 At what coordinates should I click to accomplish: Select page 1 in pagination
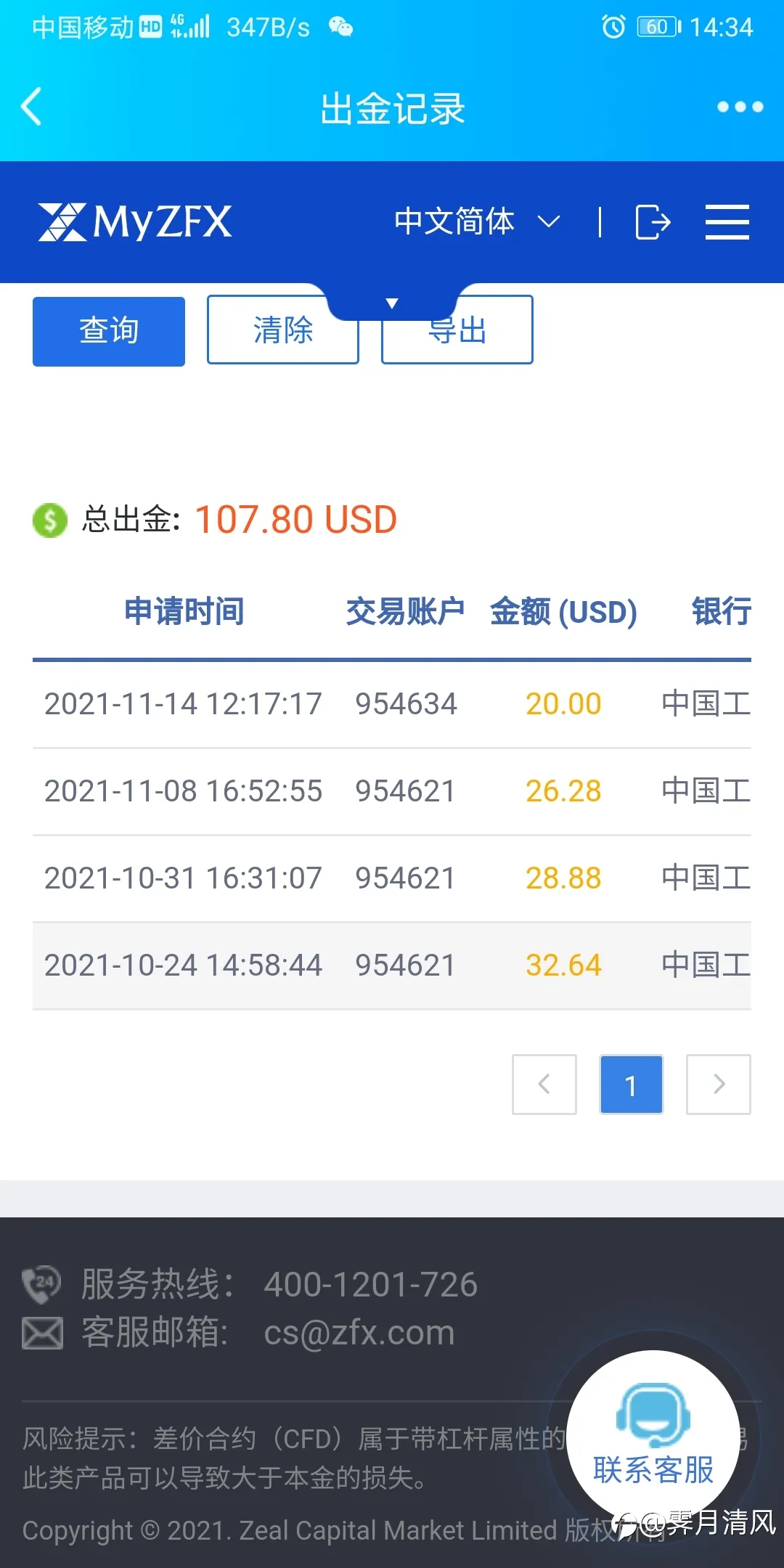tap(632, 1084)
